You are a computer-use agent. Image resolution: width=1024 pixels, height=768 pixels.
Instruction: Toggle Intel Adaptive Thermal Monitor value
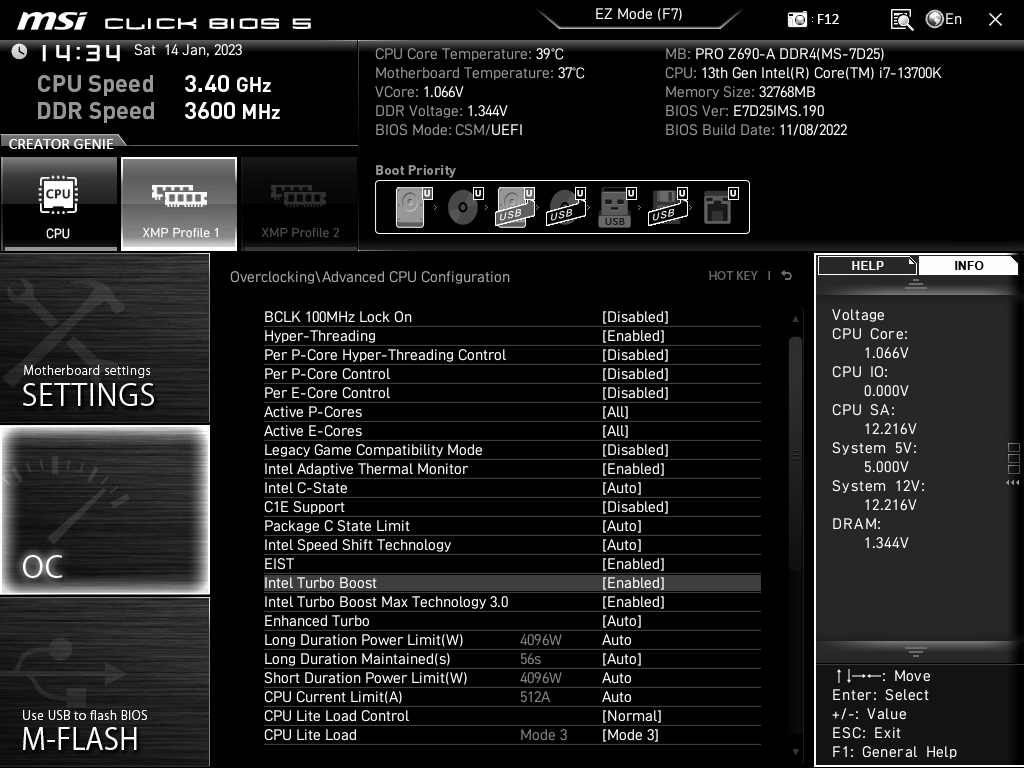coord(633,469)
